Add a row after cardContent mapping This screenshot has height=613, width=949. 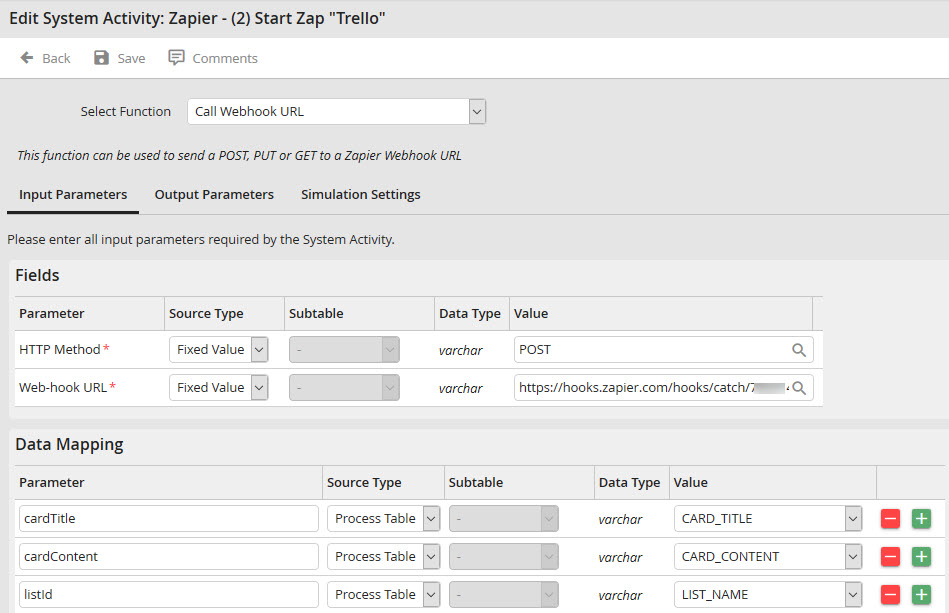pyautogui.click(x=921, y=557)
